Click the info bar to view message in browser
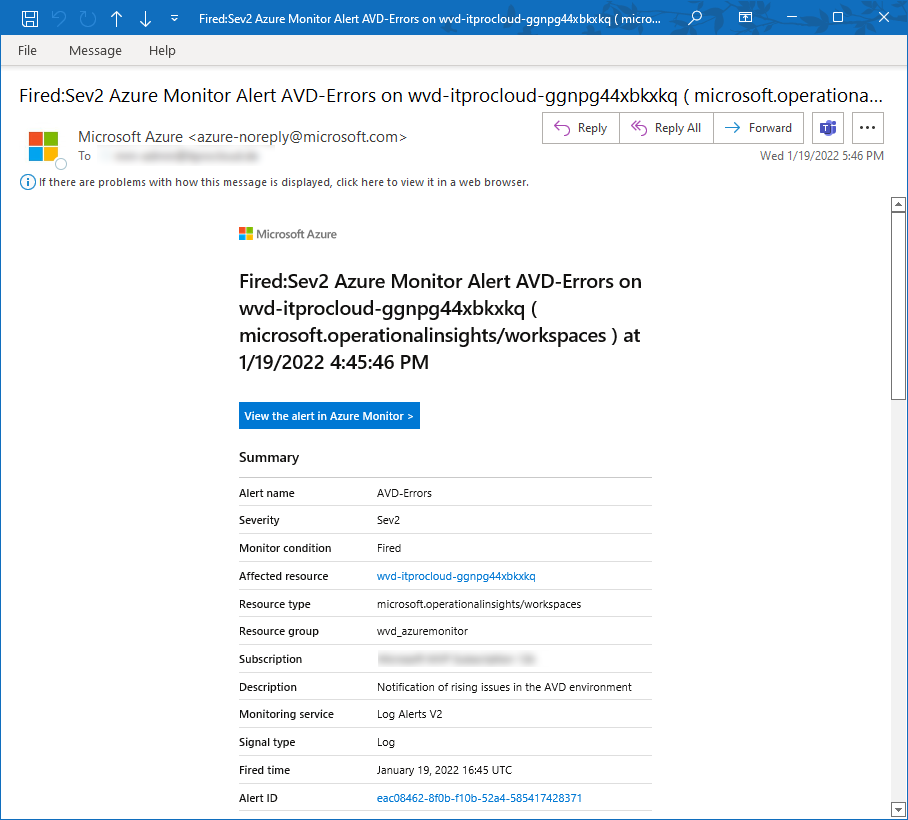The image size is (908, 820). [284, 182]
